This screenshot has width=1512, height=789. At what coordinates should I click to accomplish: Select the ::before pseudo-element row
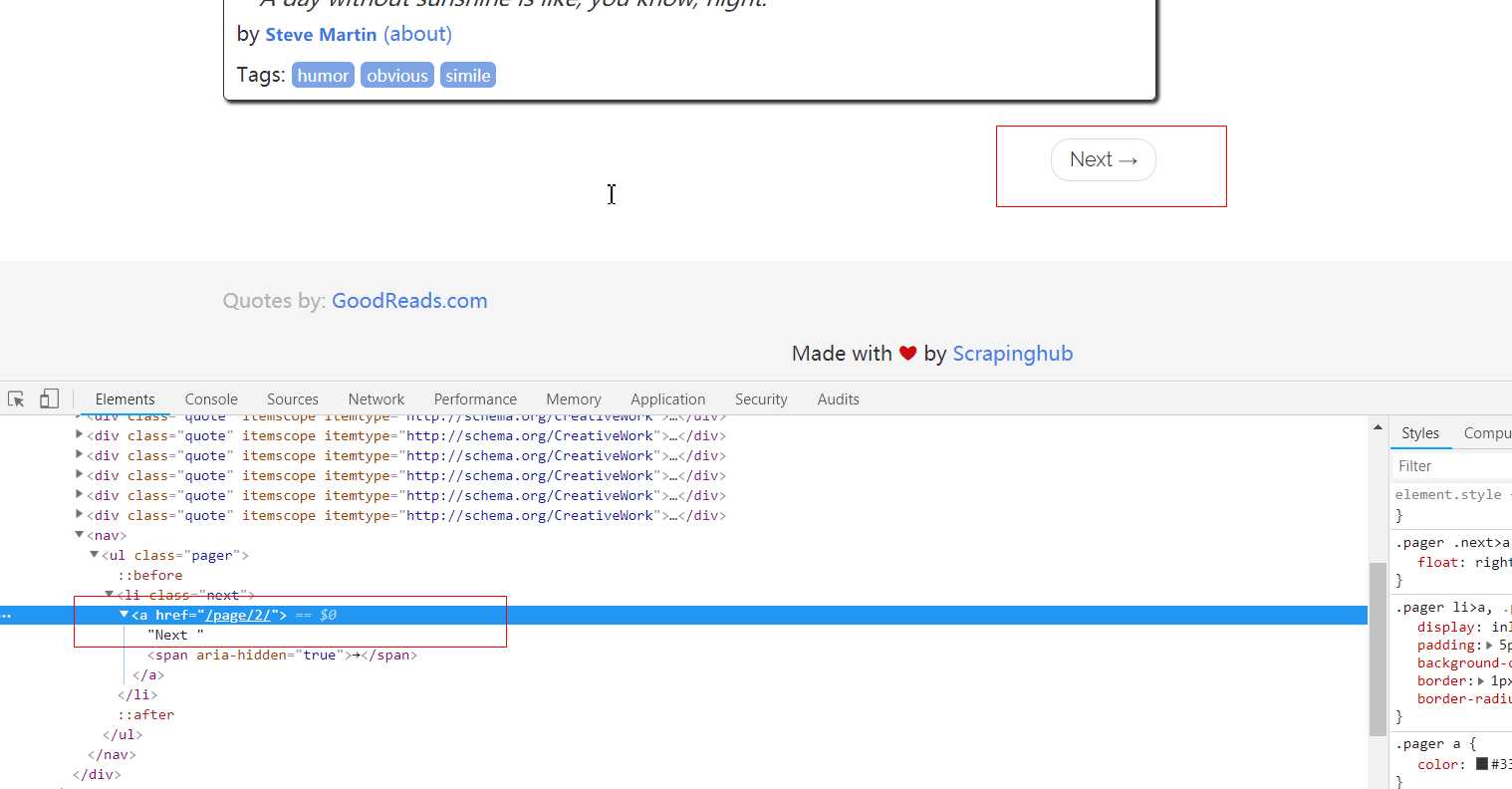(x=150, y=575)
